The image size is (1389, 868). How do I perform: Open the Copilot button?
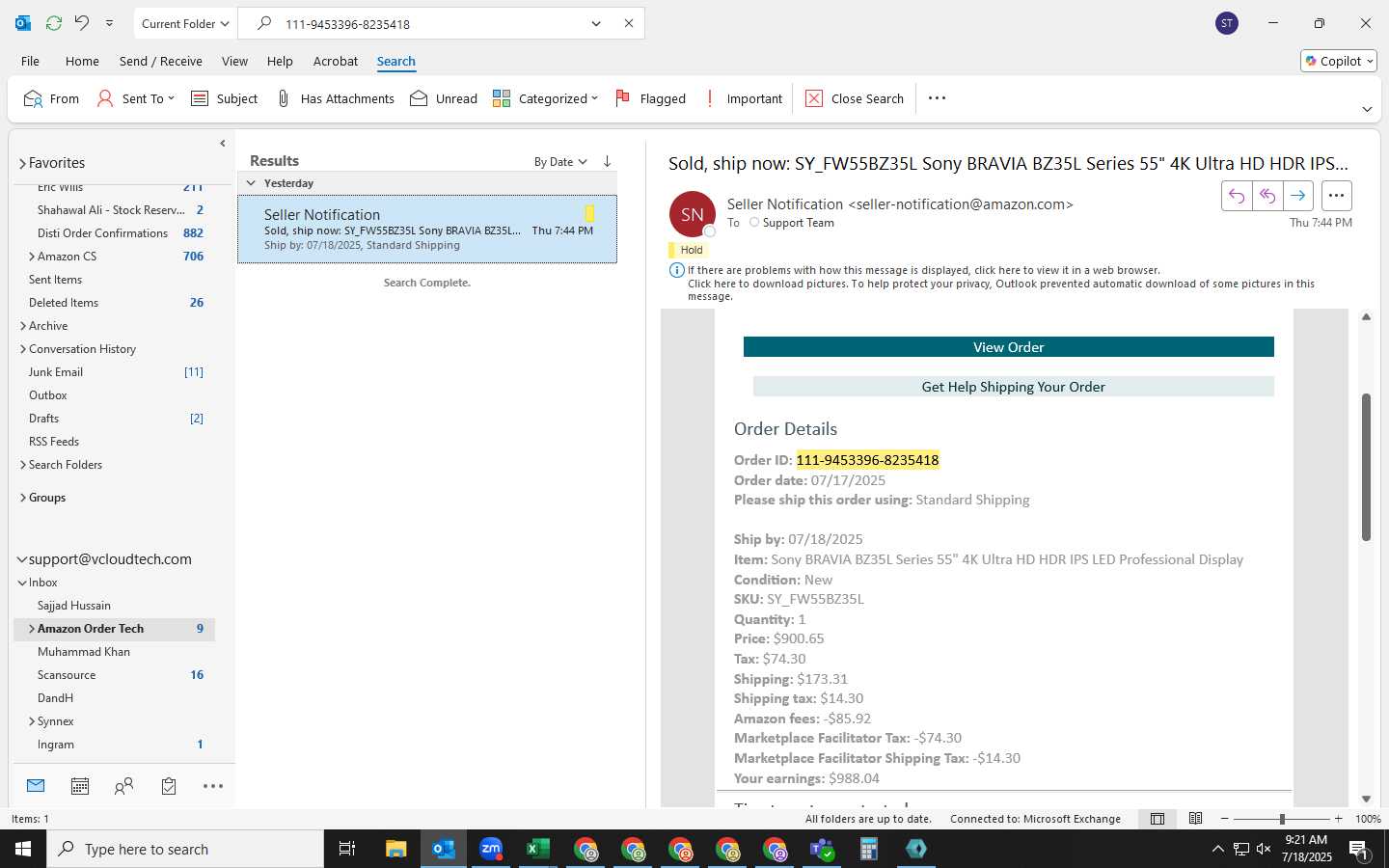tap(1339, 61)
